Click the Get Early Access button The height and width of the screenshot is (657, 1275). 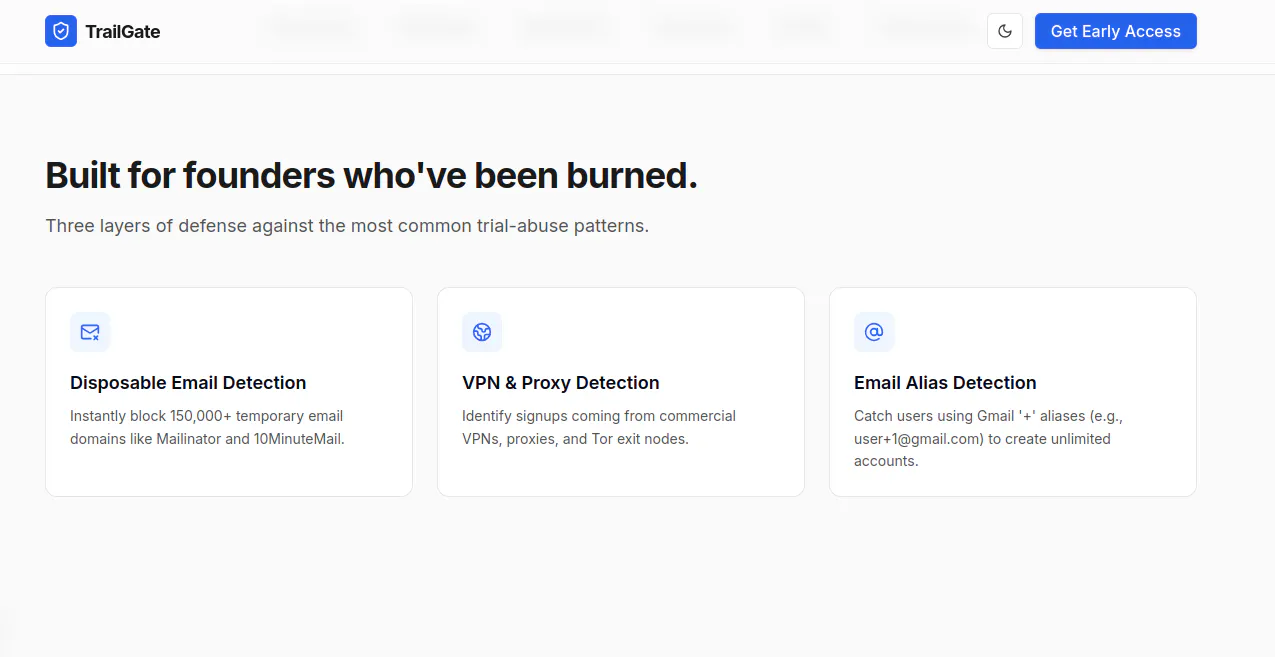click(x=1116, y=31)
